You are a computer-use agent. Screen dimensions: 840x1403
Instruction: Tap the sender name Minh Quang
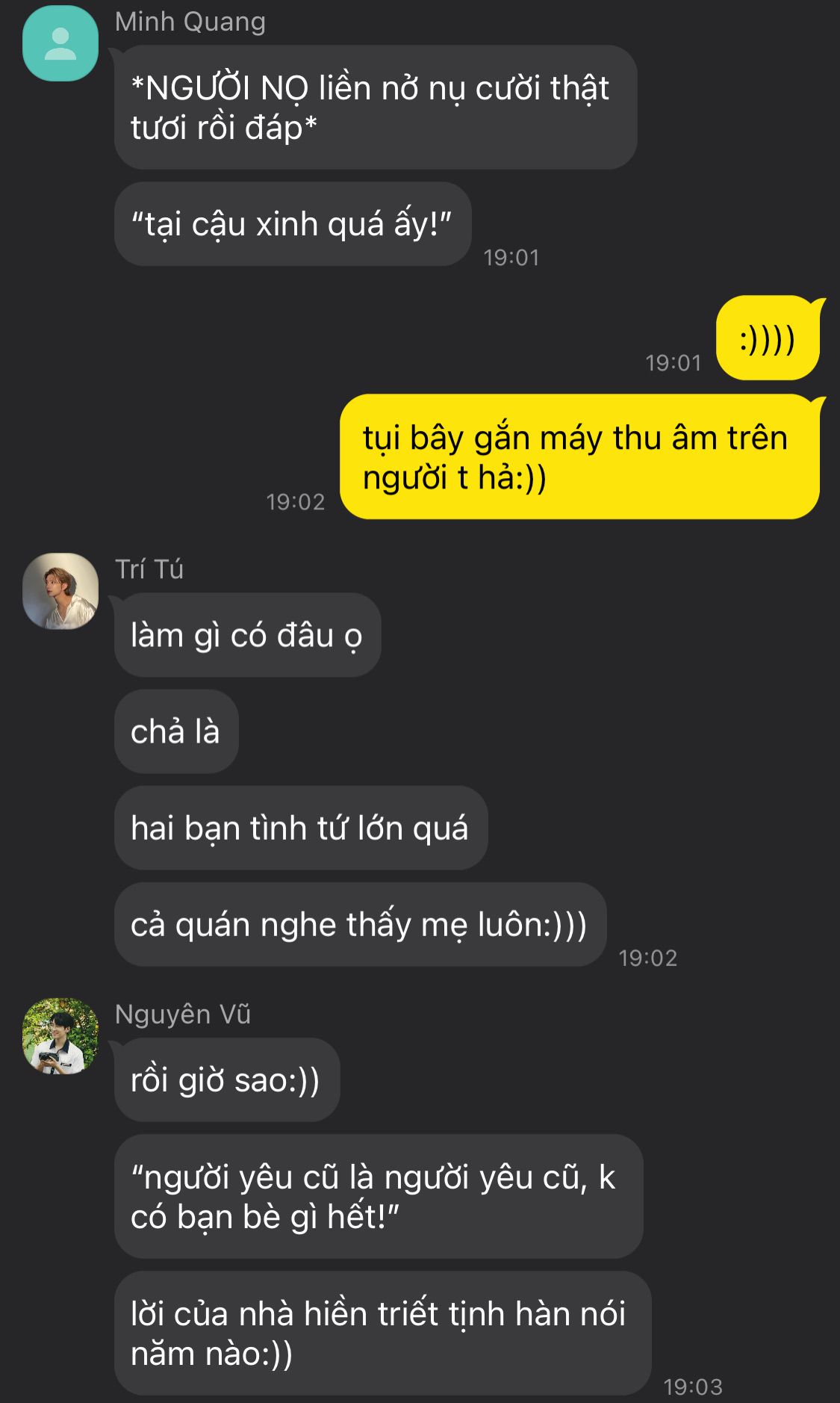coord(190,22)
